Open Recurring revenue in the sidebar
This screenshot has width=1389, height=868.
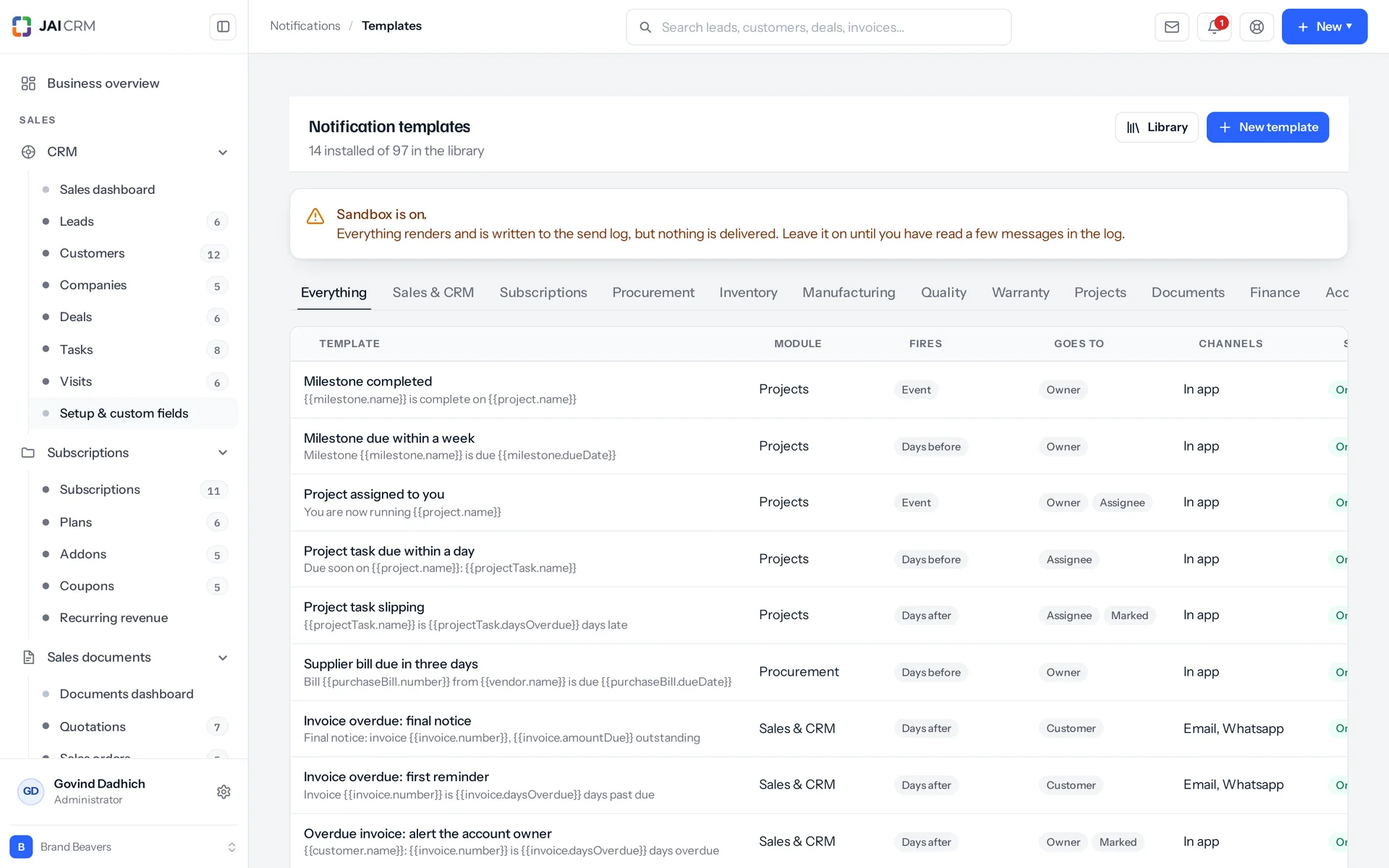click(133, 618)
